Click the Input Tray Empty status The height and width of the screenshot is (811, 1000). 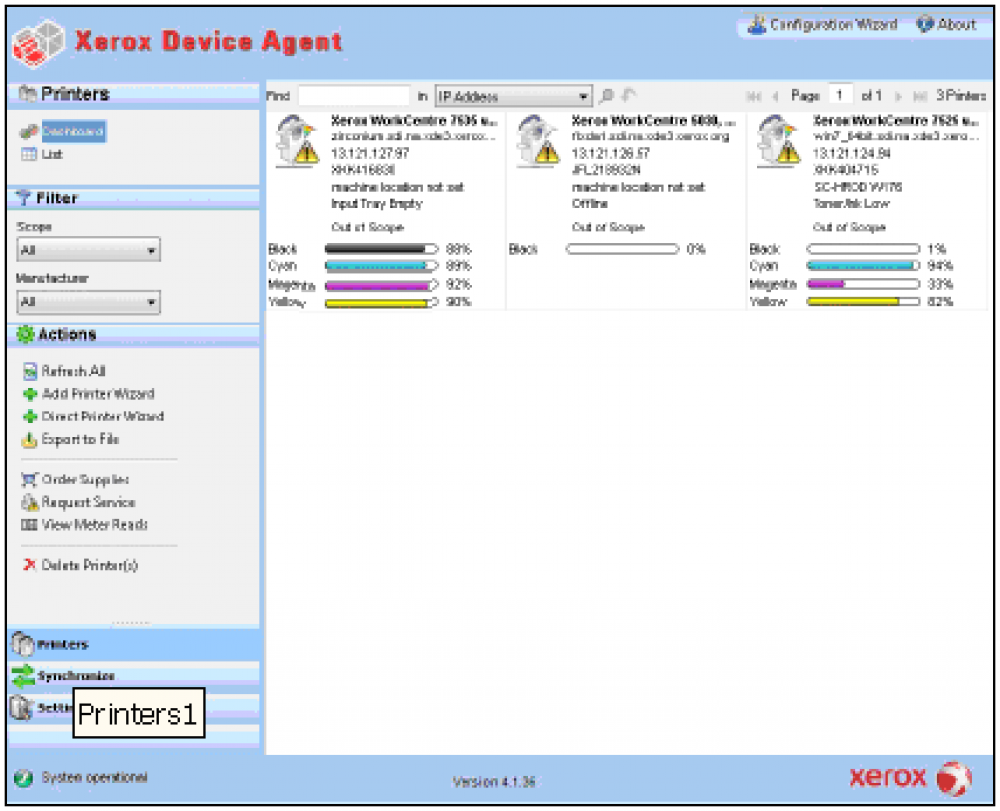click(376, 204)
